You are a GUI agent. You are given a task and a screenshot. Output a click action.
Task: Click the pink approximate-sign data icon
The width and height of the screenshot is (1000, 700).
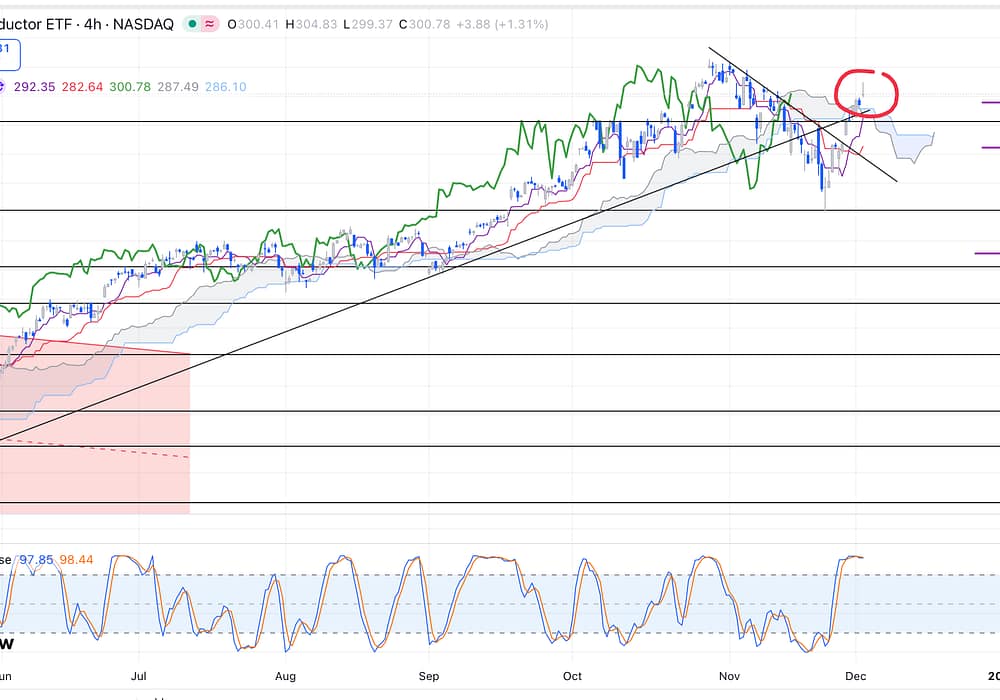pyautogui.click(x=211, y=22)
